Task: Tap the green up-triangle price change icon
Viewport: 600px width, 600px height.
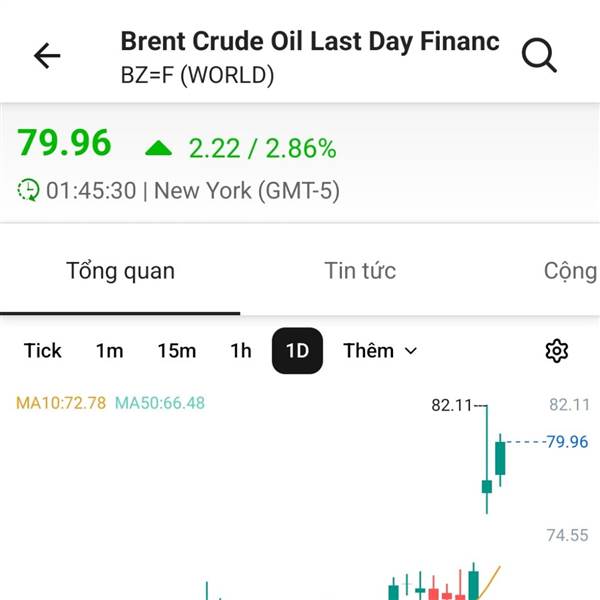Action: click(x=158, y=149)
